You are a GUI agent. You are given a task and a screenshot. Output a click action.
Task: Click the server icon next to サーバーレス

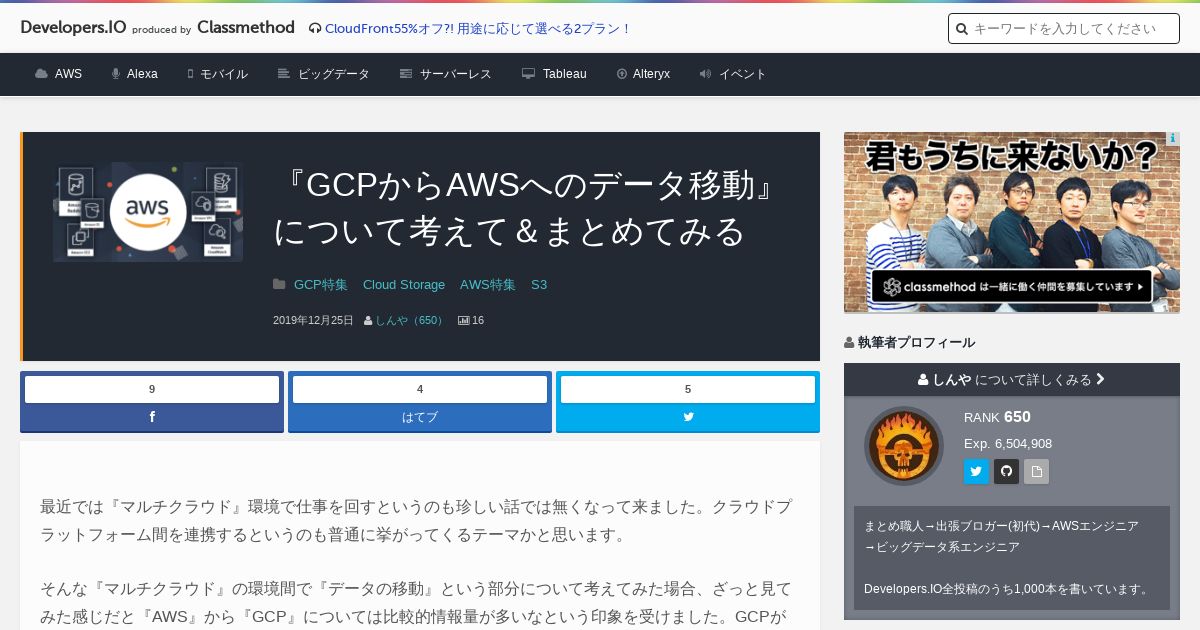(406, 74)
